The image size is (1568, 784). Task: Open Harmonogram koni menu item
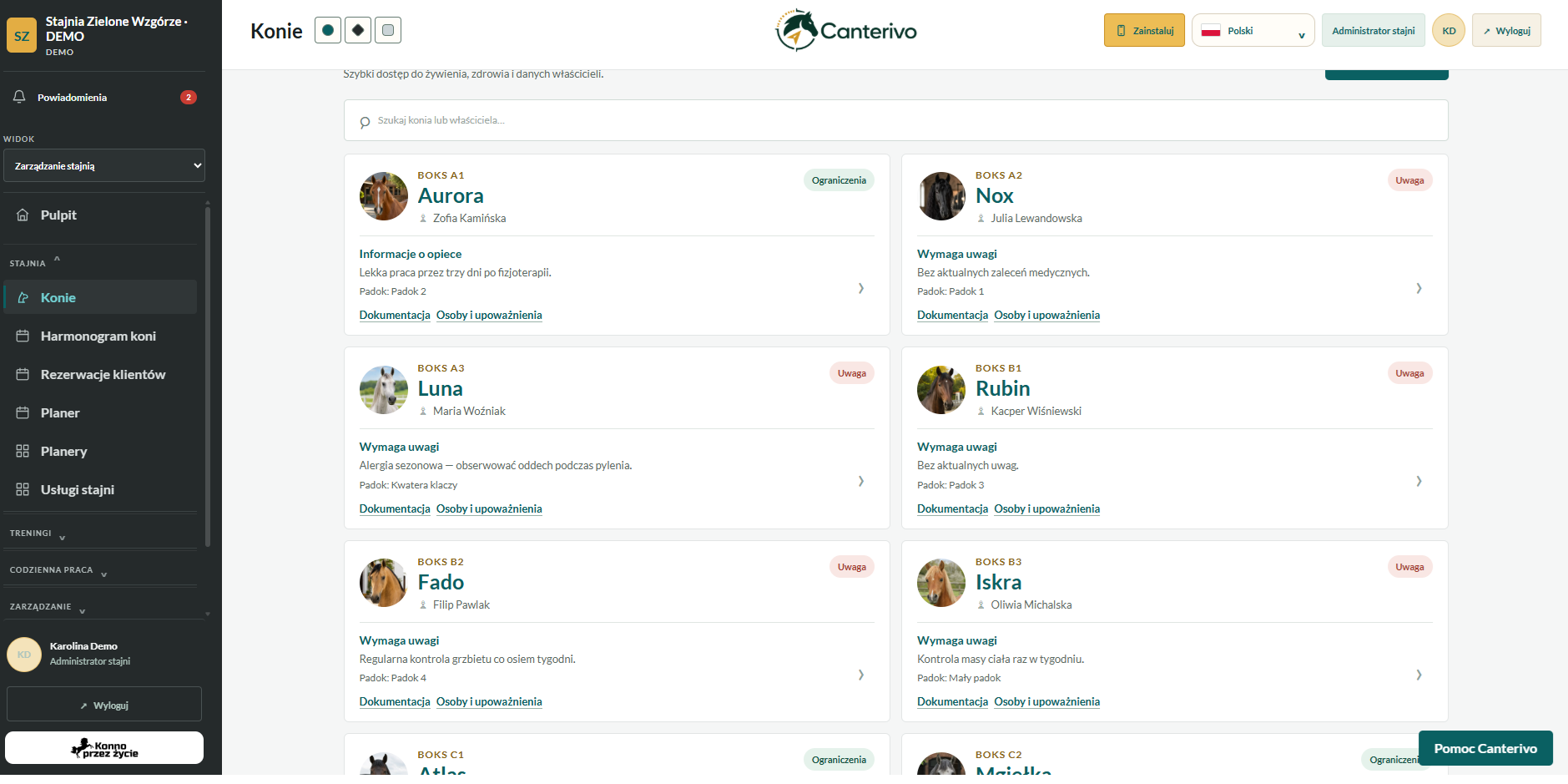click(101, 336)
